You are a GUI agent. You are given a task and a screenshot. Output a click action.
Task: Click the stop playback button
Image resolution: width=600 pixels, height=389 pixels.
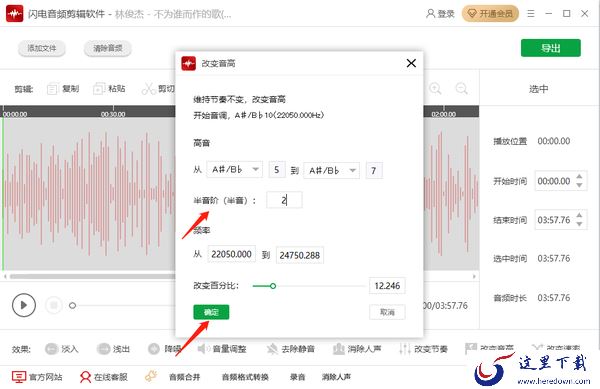pos(54,305)
